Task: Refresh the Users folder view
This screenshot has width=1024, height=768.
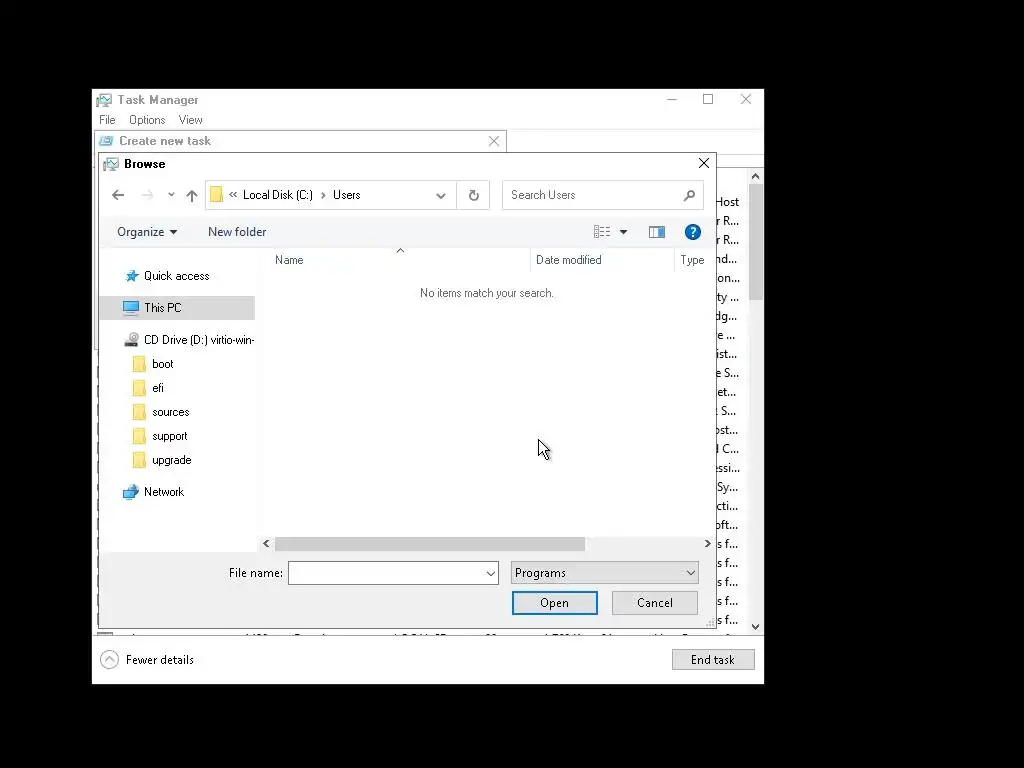Action: (x=473, y=195)
